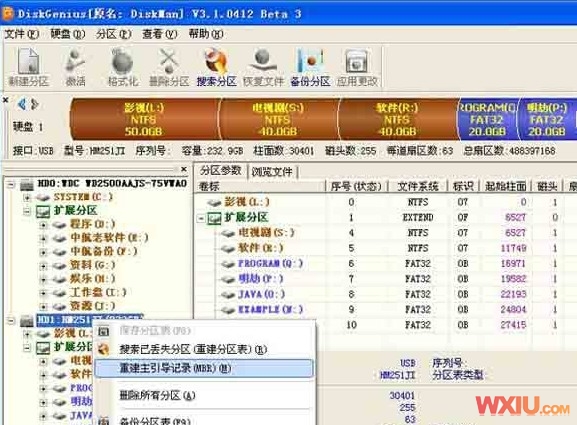Click the 新建分区 toolbar icon
The image size is (577, 425).
(29, 68)
